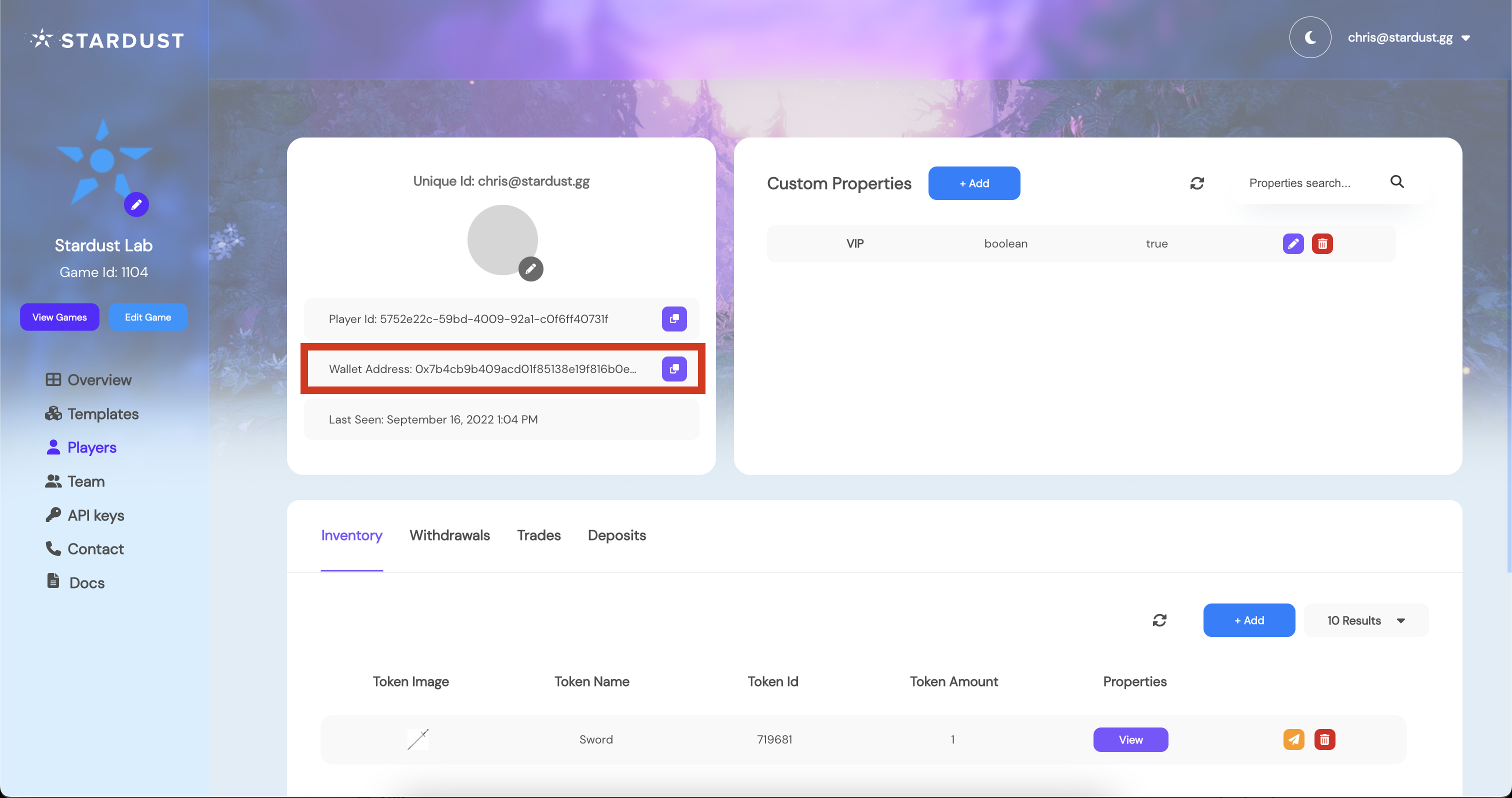Image resolution: width=1512 pixels, height=798 pixels.
Task: Copy the Player Id
Action: click(674, 318)
